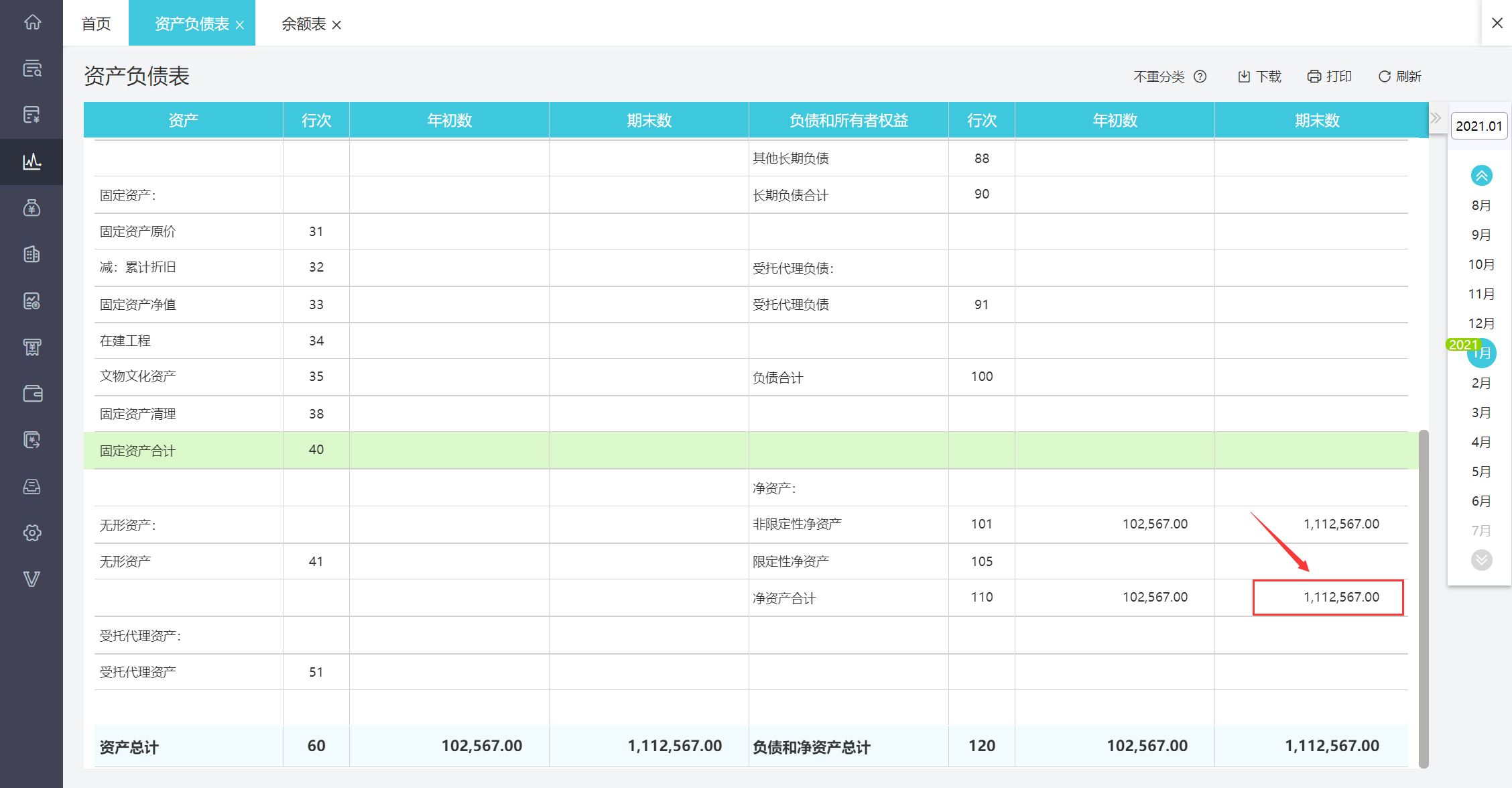Click 资产总计 期末数 1,112,567.00
The image size is (1512, 788).
pos(674,746)
